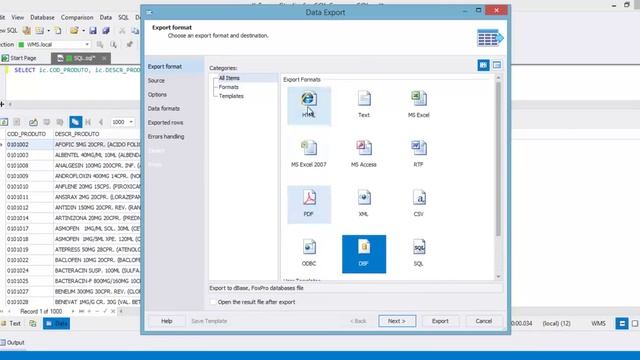Open the WMS.local connection dropdown
This screenshot has height=360, width=640.
click(87, 44)
